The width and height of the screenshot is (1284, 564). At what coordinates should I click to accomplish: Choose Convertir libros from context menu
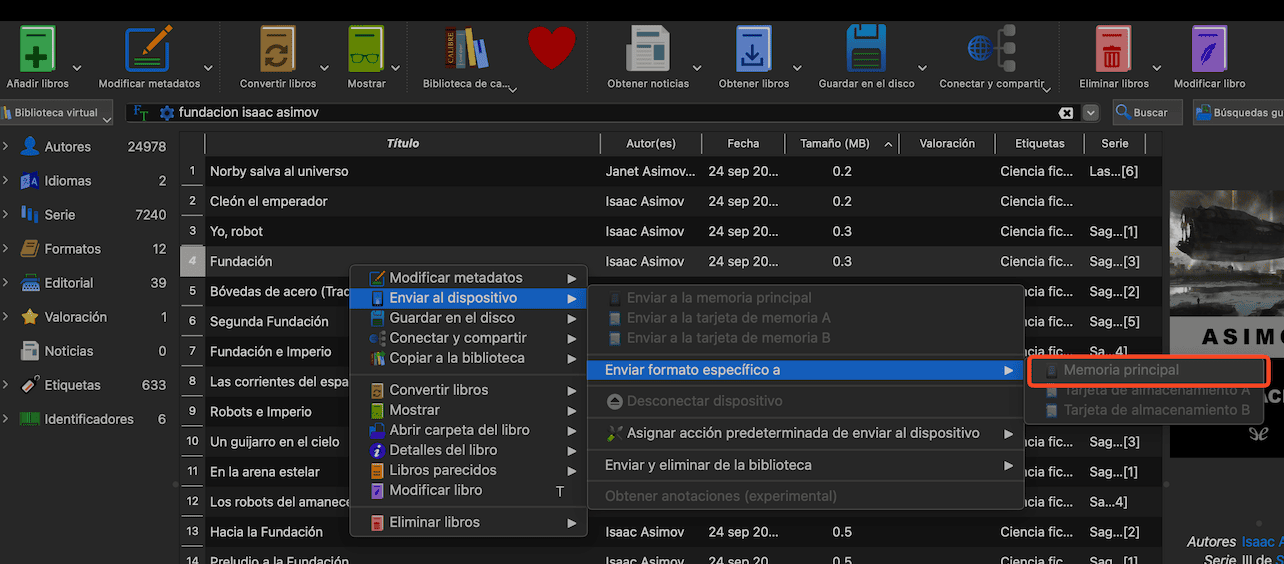(x=438, y=390)
